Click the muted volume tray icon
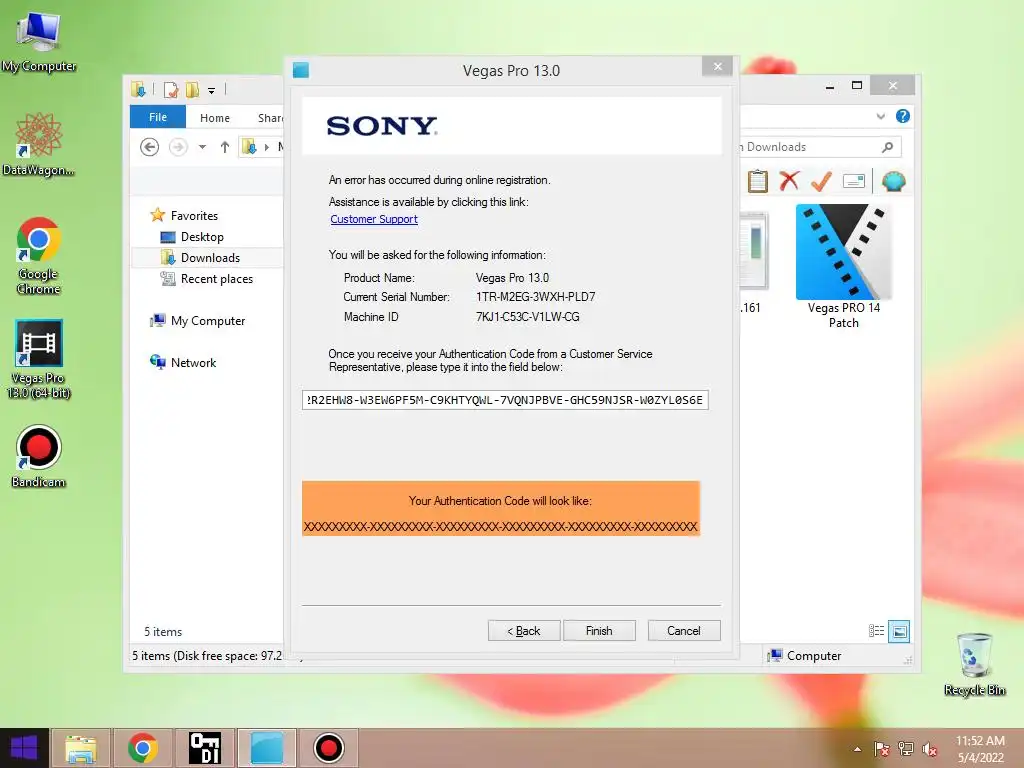The height and width of the screenshot is (768, 1024). coord(929,749)
